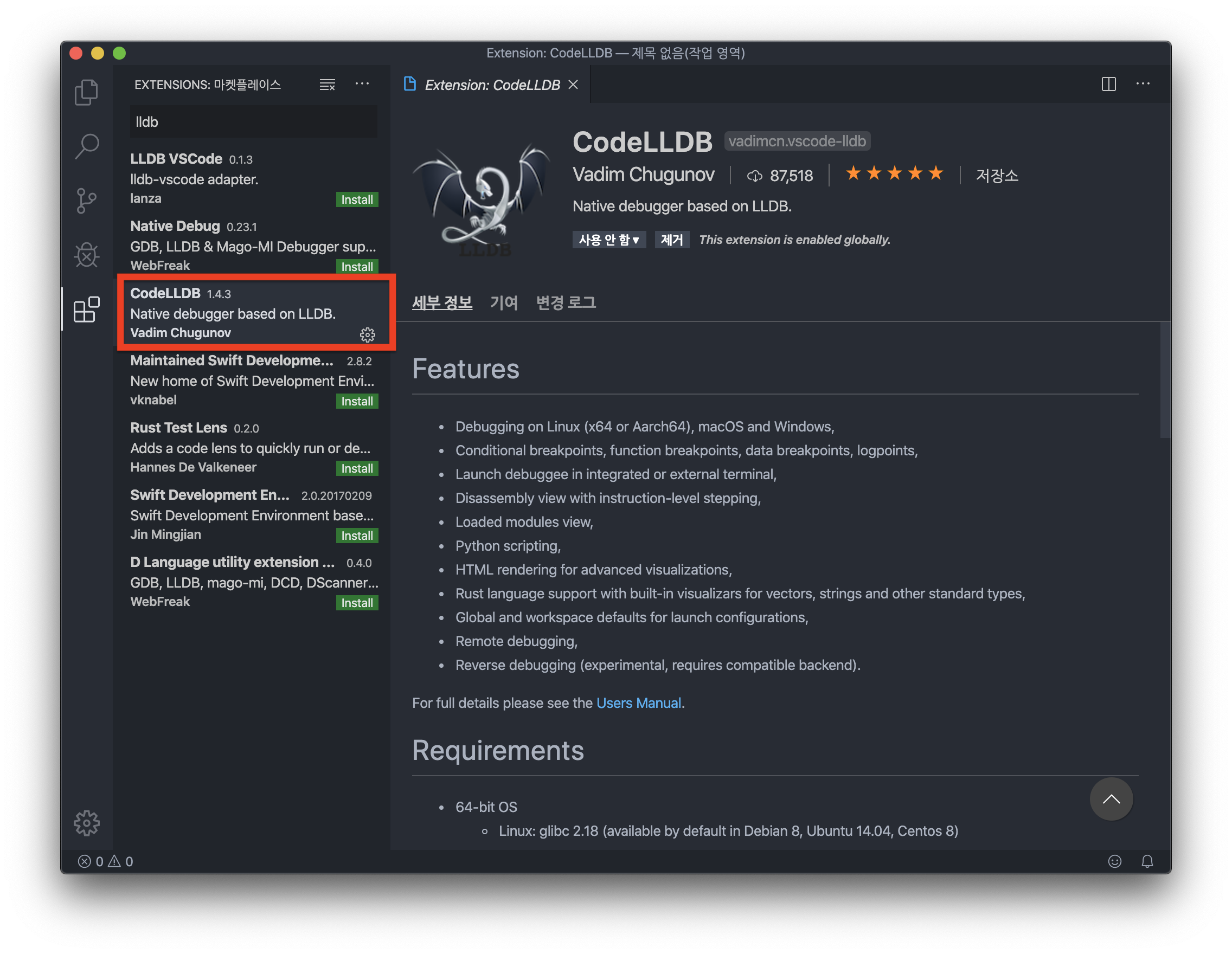This screenshot has width=1232, height=954.
Task: Open the Debug view bug icon
Action: tap(86, 255)
